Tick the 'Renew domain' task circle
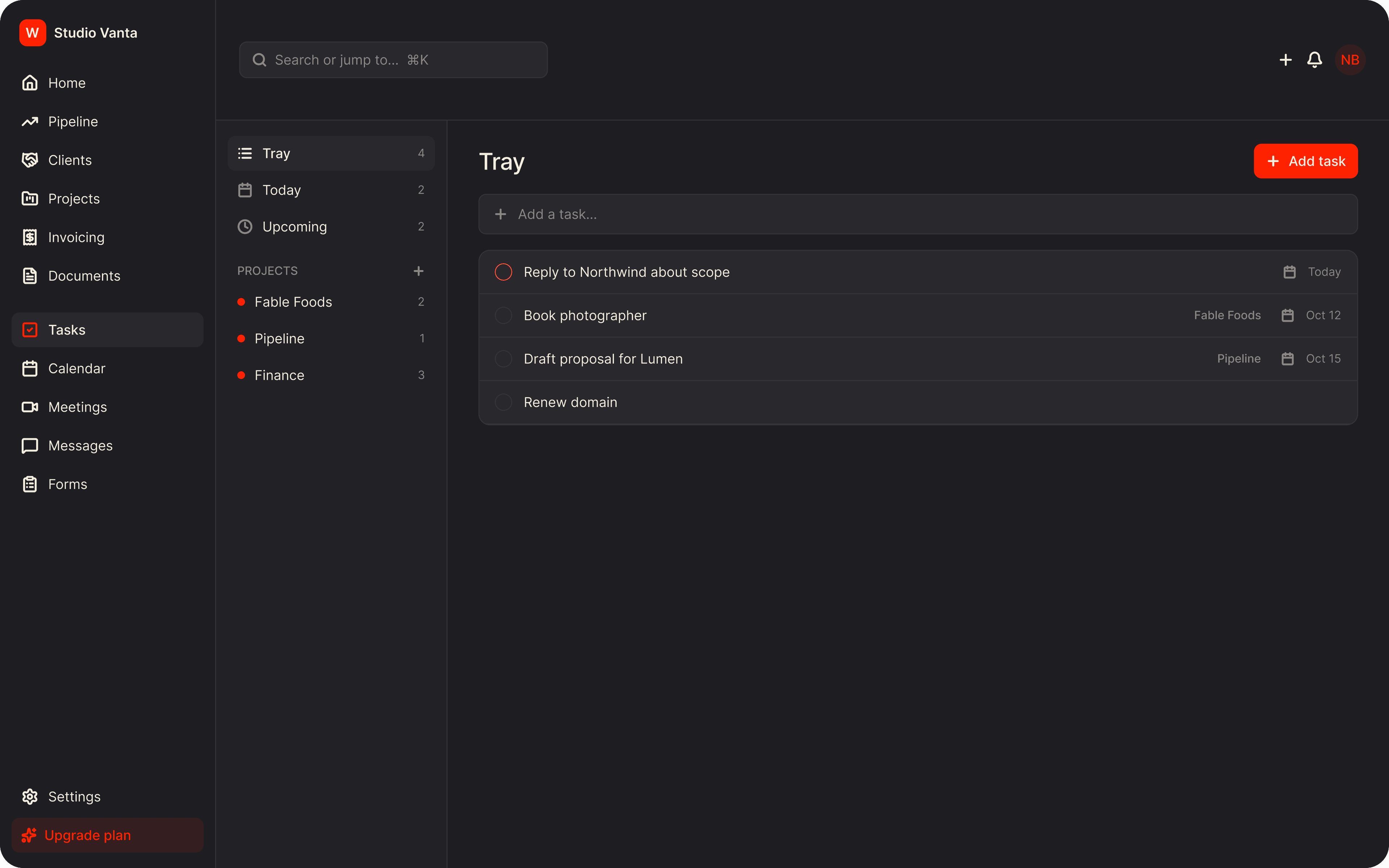The height and width of the screenshot is (868, 1389). 504,402
